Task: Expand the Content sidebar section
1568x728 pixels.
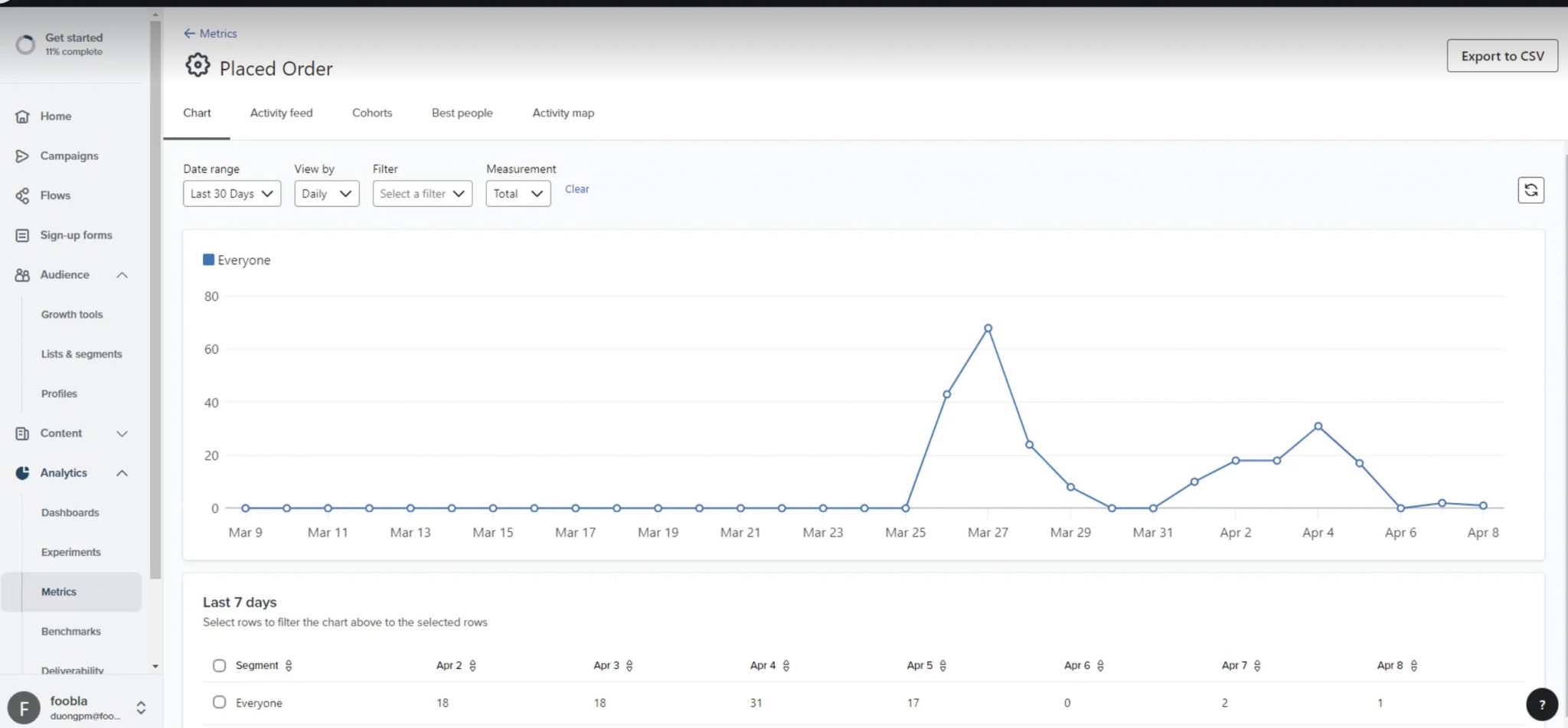Action: pos(122,434)
